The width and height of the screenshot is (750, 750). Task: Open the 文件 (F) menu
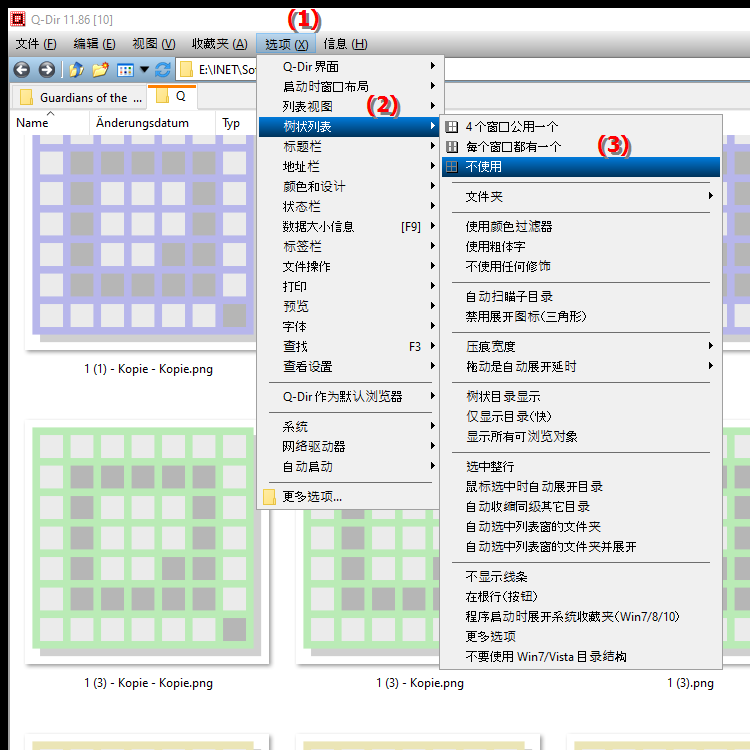point(36,44)
